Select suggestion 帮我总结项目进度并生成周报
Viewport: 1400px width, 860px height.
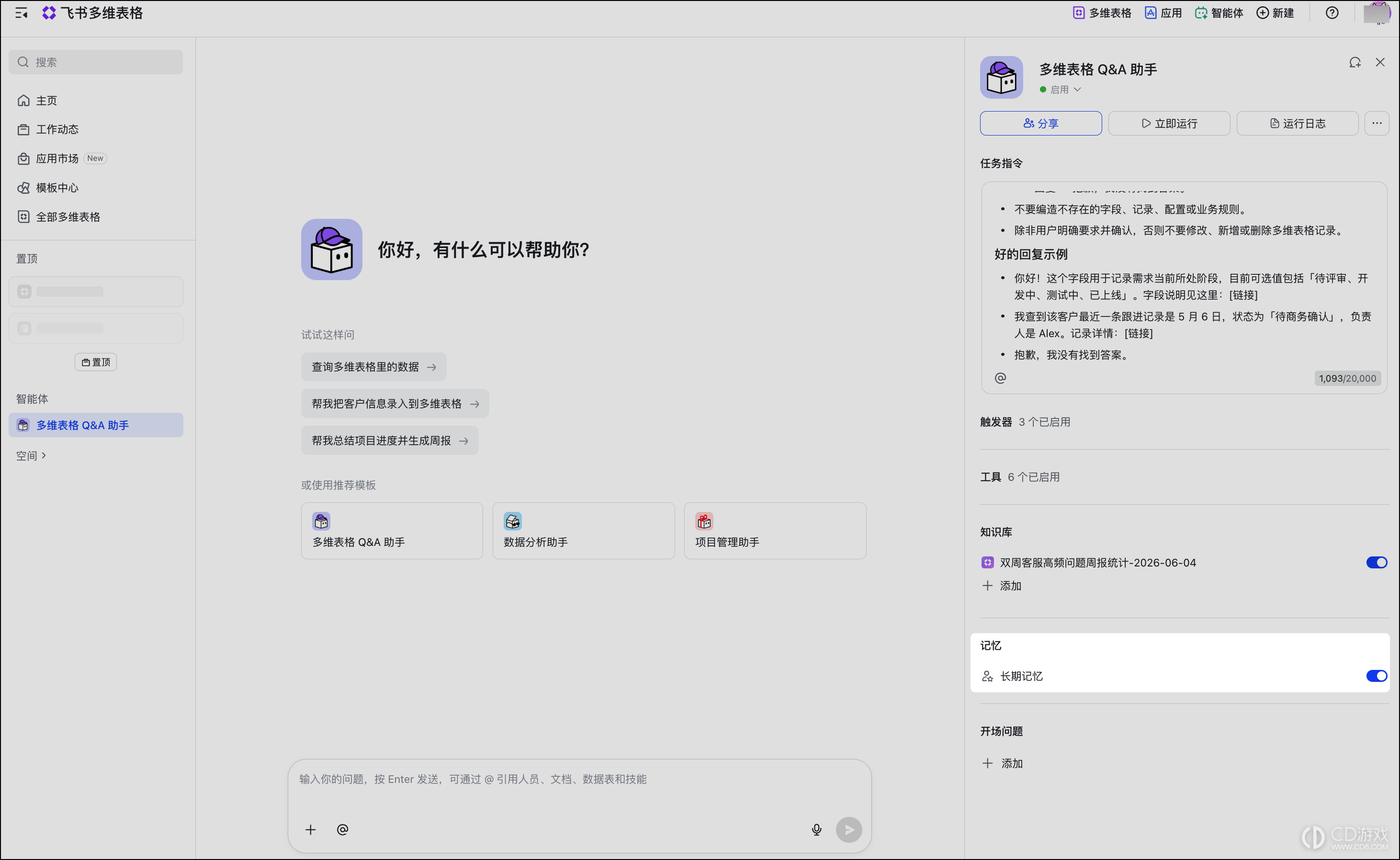point(390,441)
